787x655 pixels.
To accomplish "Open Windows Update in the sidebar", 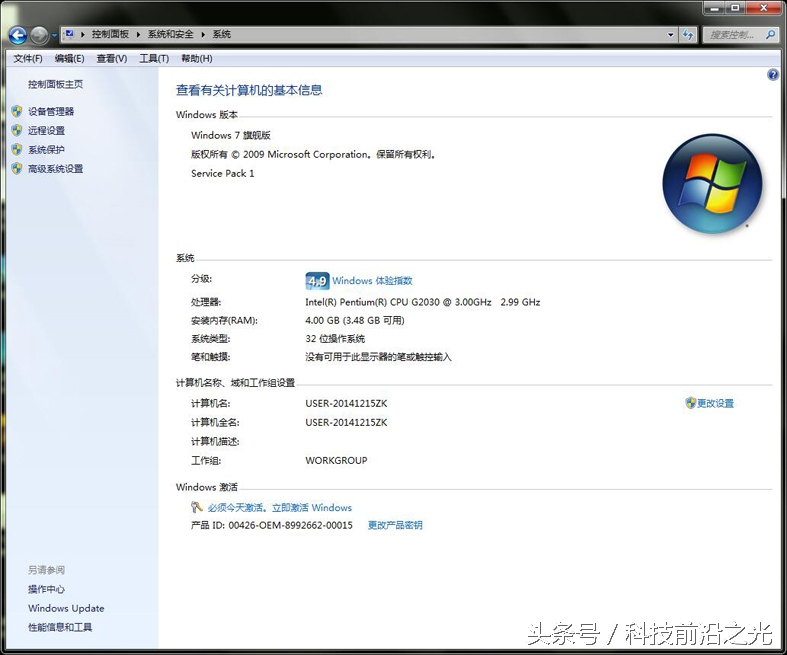I will (66, 608).
